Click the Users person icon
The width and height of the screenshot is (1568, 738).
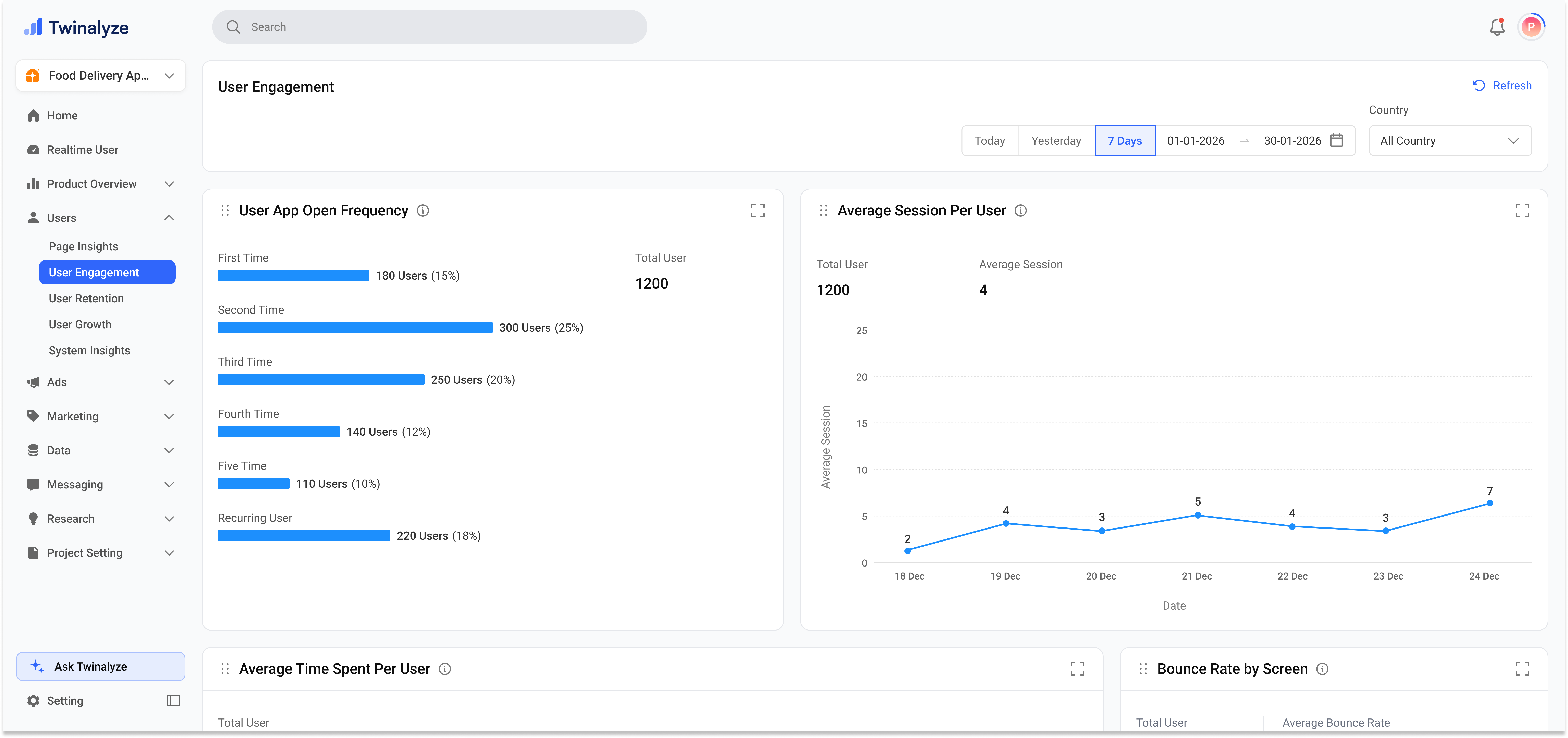[x=34, y=218]
